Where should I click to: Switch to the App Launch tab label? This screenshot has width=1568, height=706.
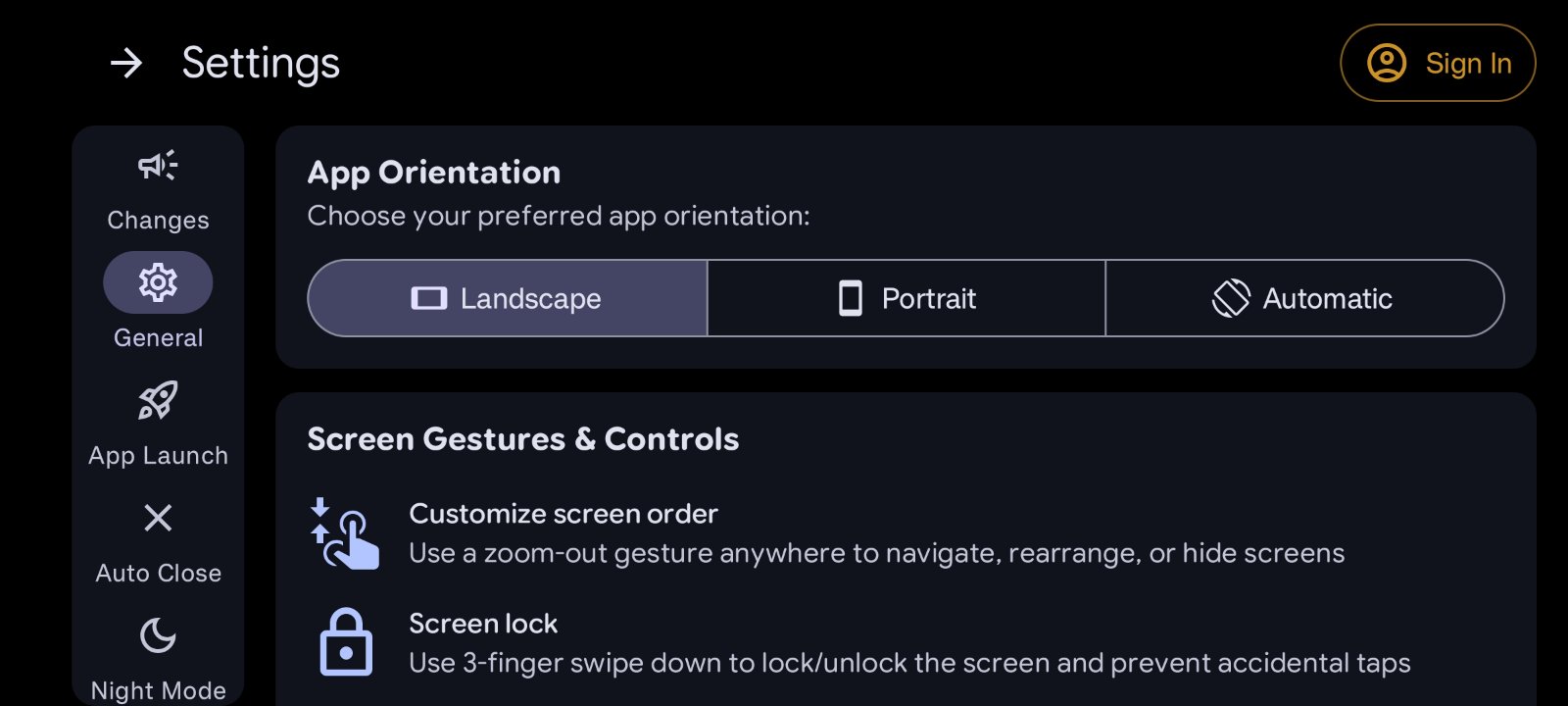(x=158, y=456)
